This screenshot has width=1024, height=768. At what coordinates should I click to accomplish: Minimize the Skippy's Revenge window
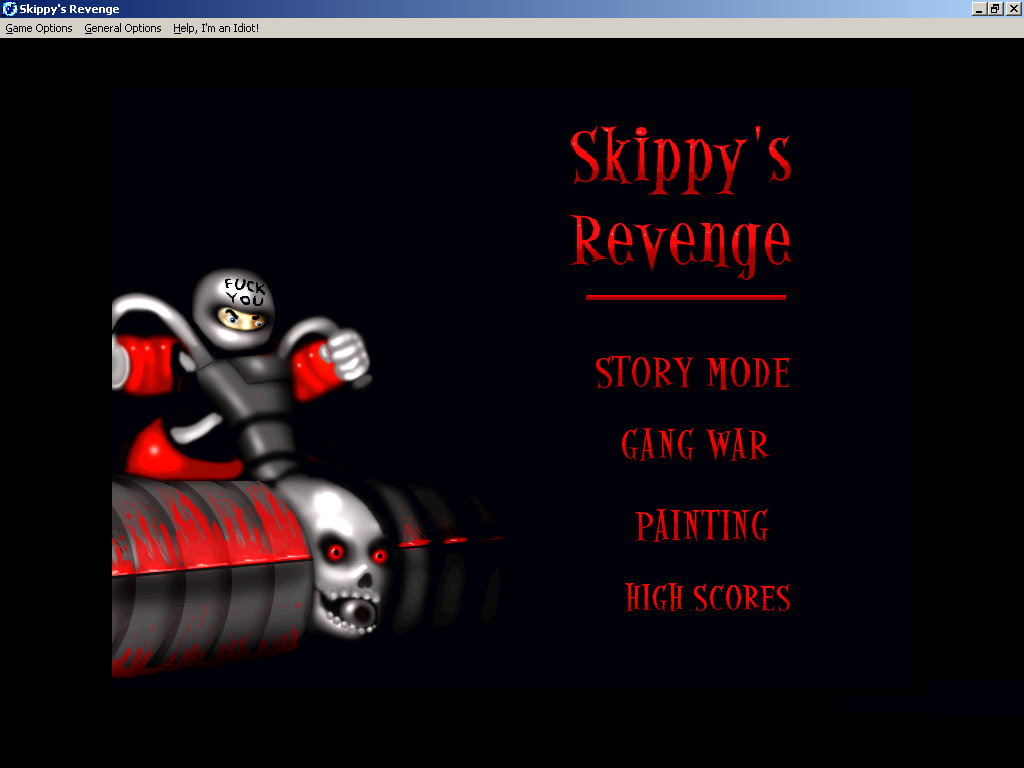coord(979,9)
